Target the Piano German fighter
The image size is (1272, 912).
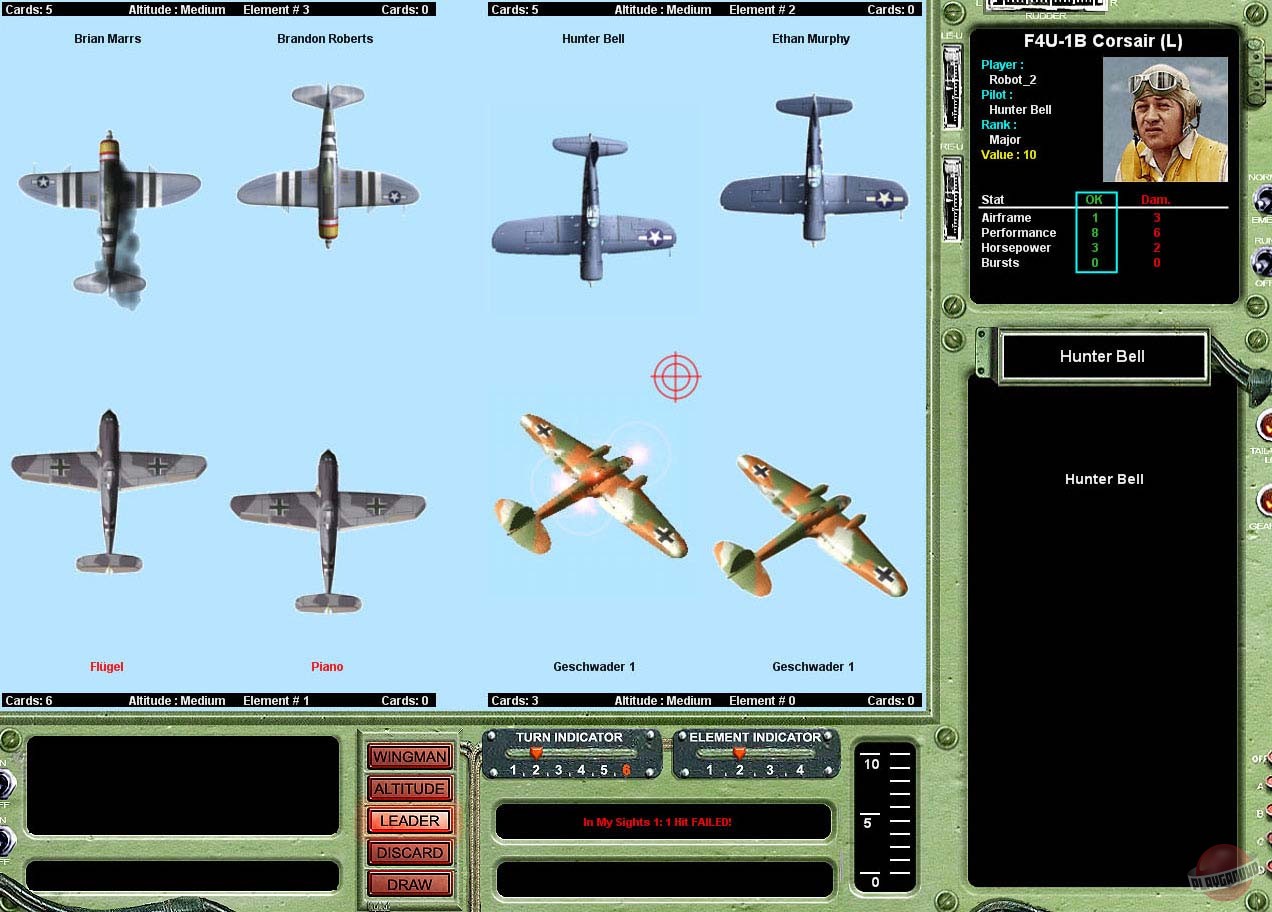click(327, 529)
